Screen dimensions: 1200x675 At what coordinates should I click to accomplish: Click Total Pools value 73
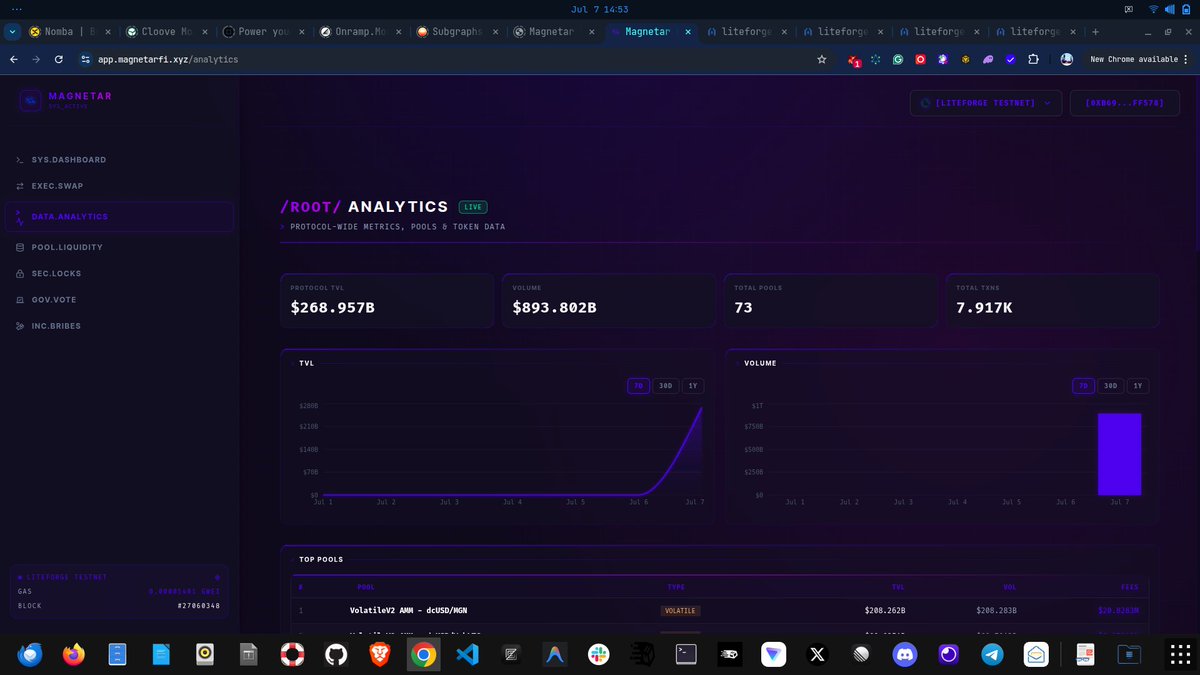click(743, 308)
